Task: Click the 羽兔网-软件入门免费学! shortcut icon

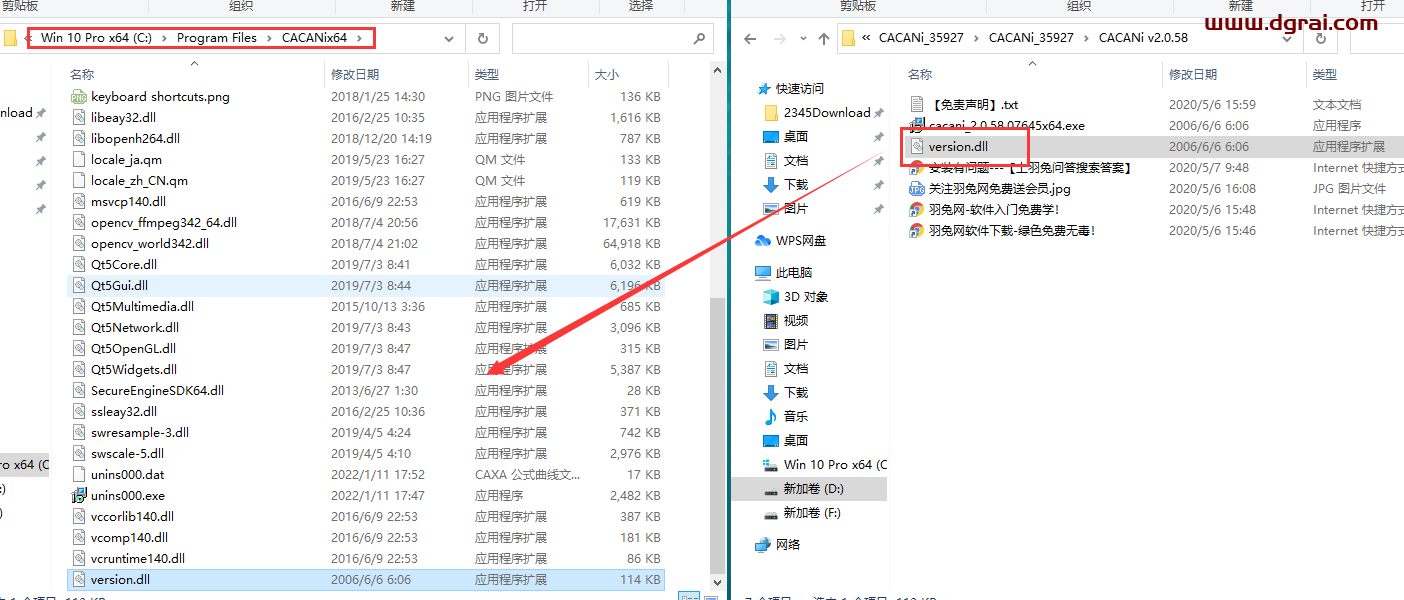Action: (x=917, y=209)
